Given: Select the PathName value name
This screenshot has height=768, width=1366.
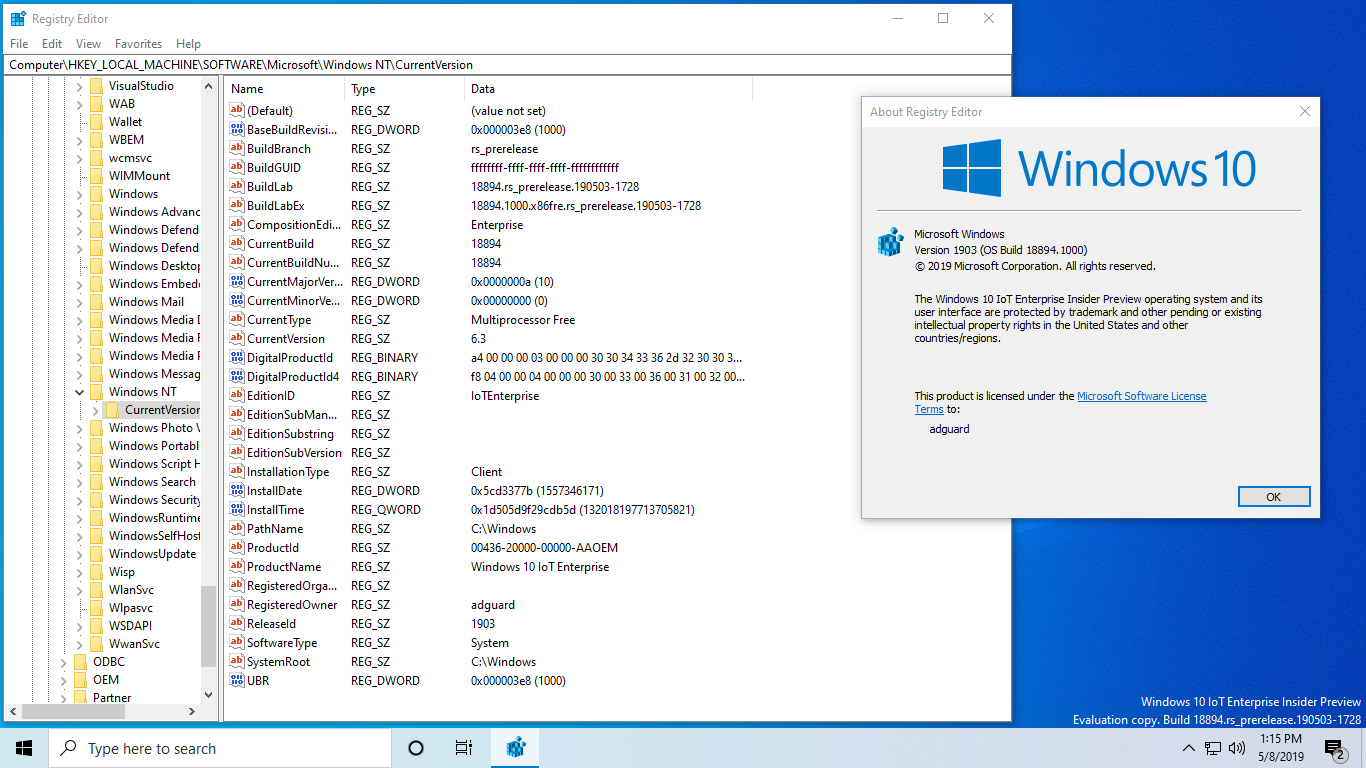Looking at the screenshot, I should pyautogui.click(x=275, y=529).
